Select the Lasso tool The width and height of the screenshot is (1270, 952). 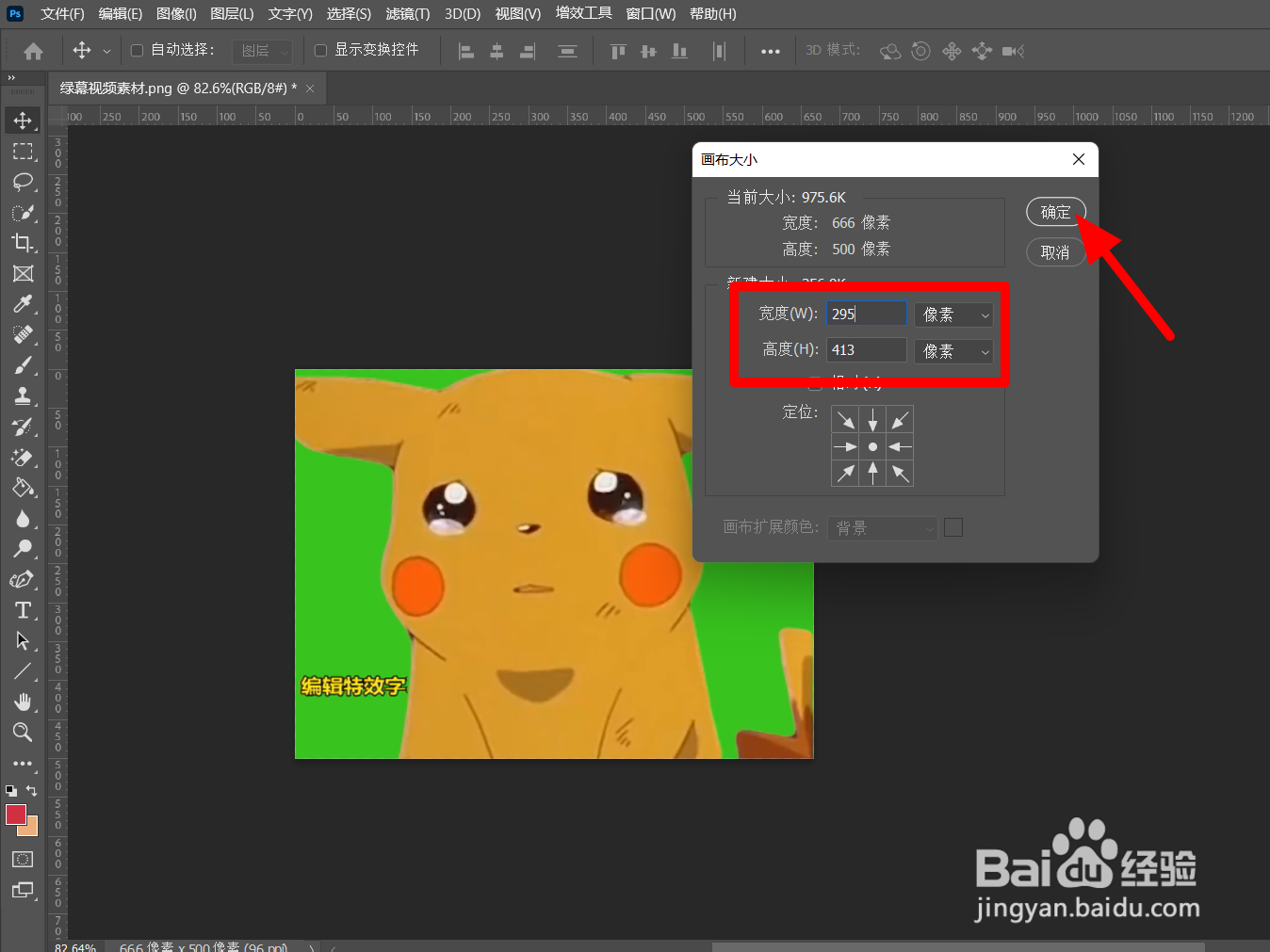click(x=23, y=182)
